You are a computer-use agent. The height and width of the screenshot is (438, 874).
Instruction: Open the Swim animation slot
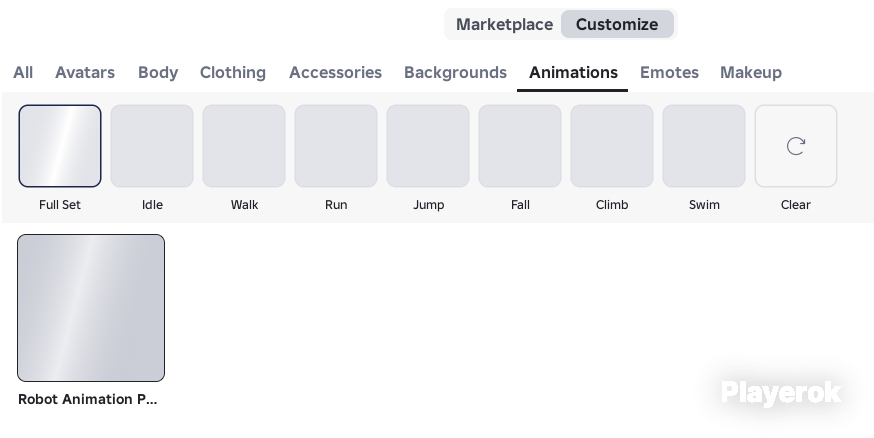[x=704, y=146]
